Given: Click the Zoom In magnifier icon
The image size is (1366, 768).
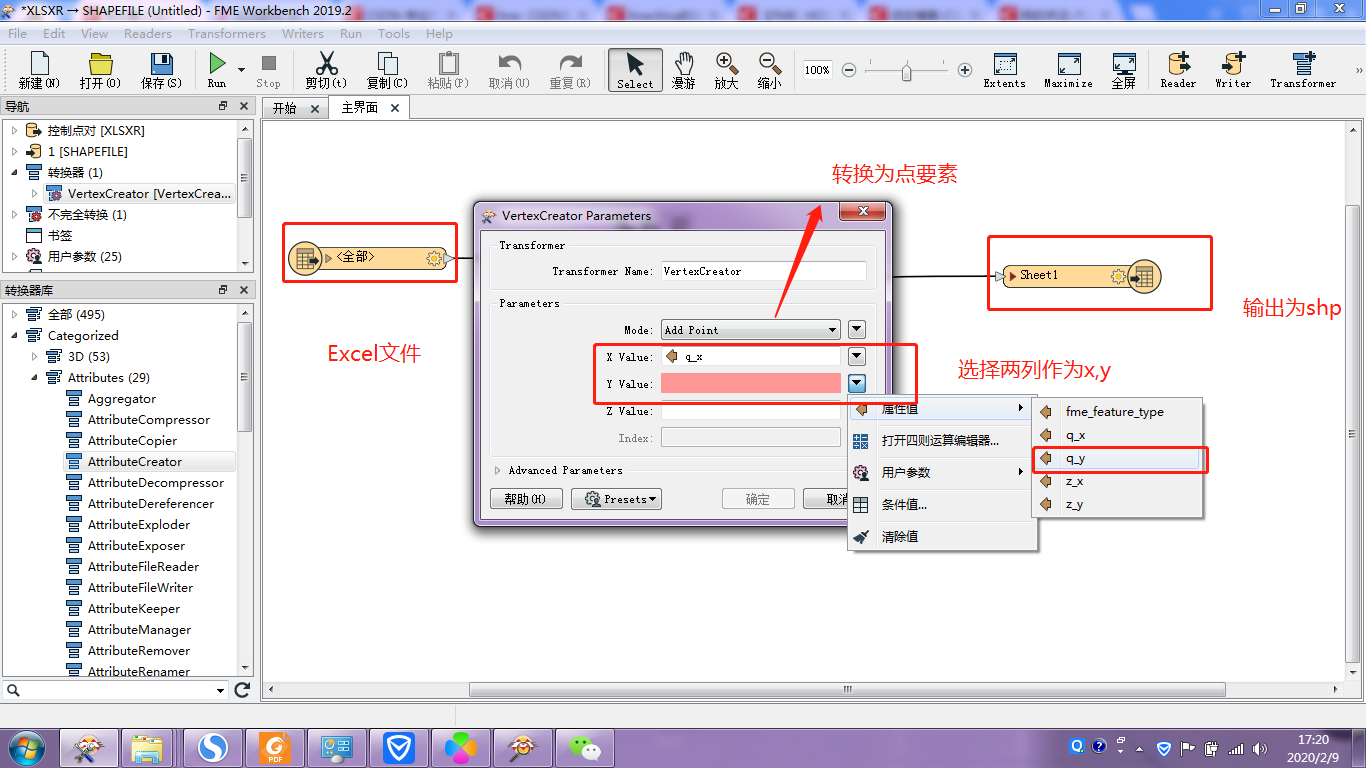Looking at the screenshot, I should (727, 64).
